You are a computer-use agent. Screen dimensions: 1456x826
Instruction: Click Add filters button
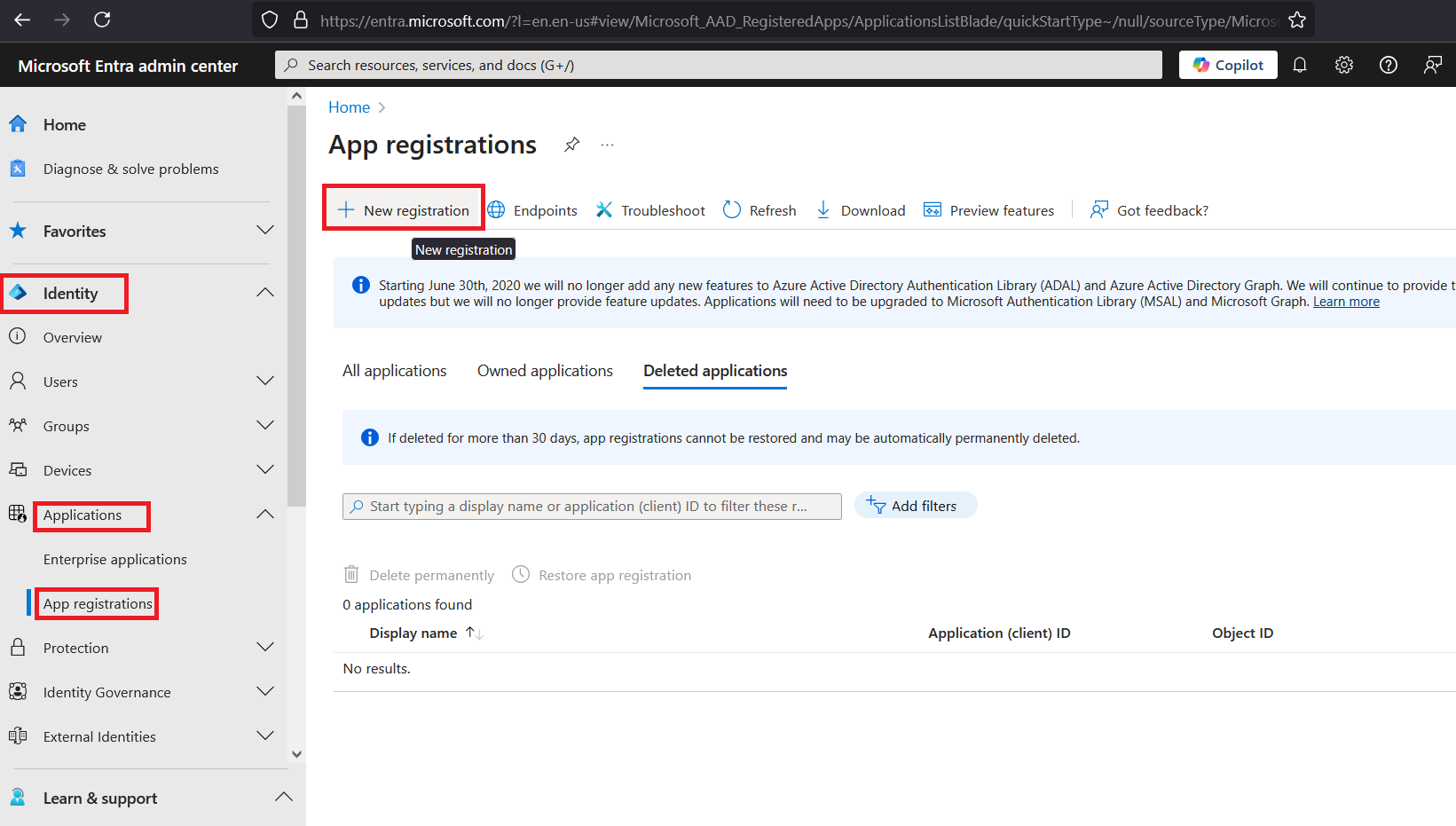(915, 506)
